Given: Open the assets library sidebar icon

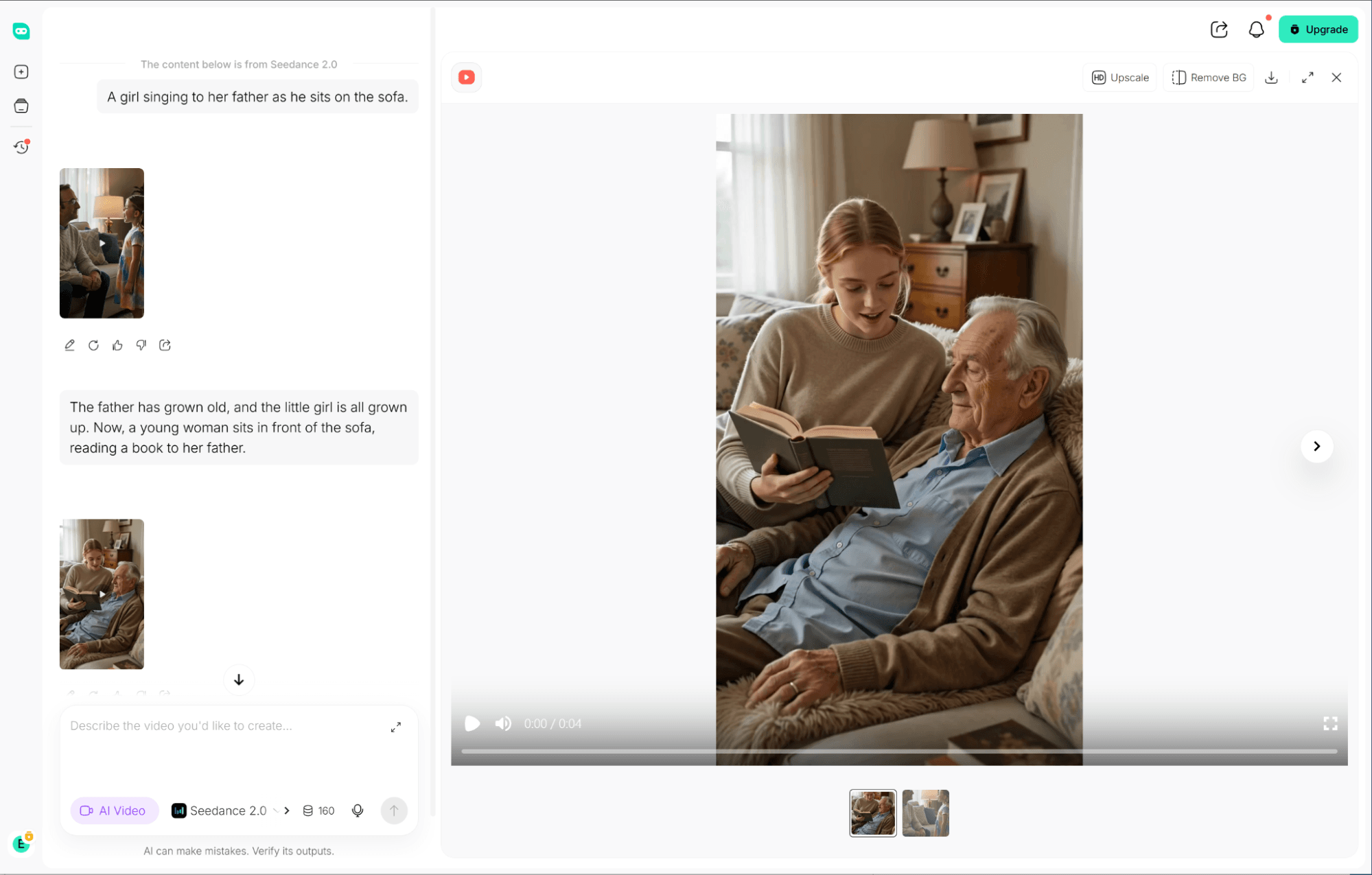Looking at the screenshot, I should point(21,106).
